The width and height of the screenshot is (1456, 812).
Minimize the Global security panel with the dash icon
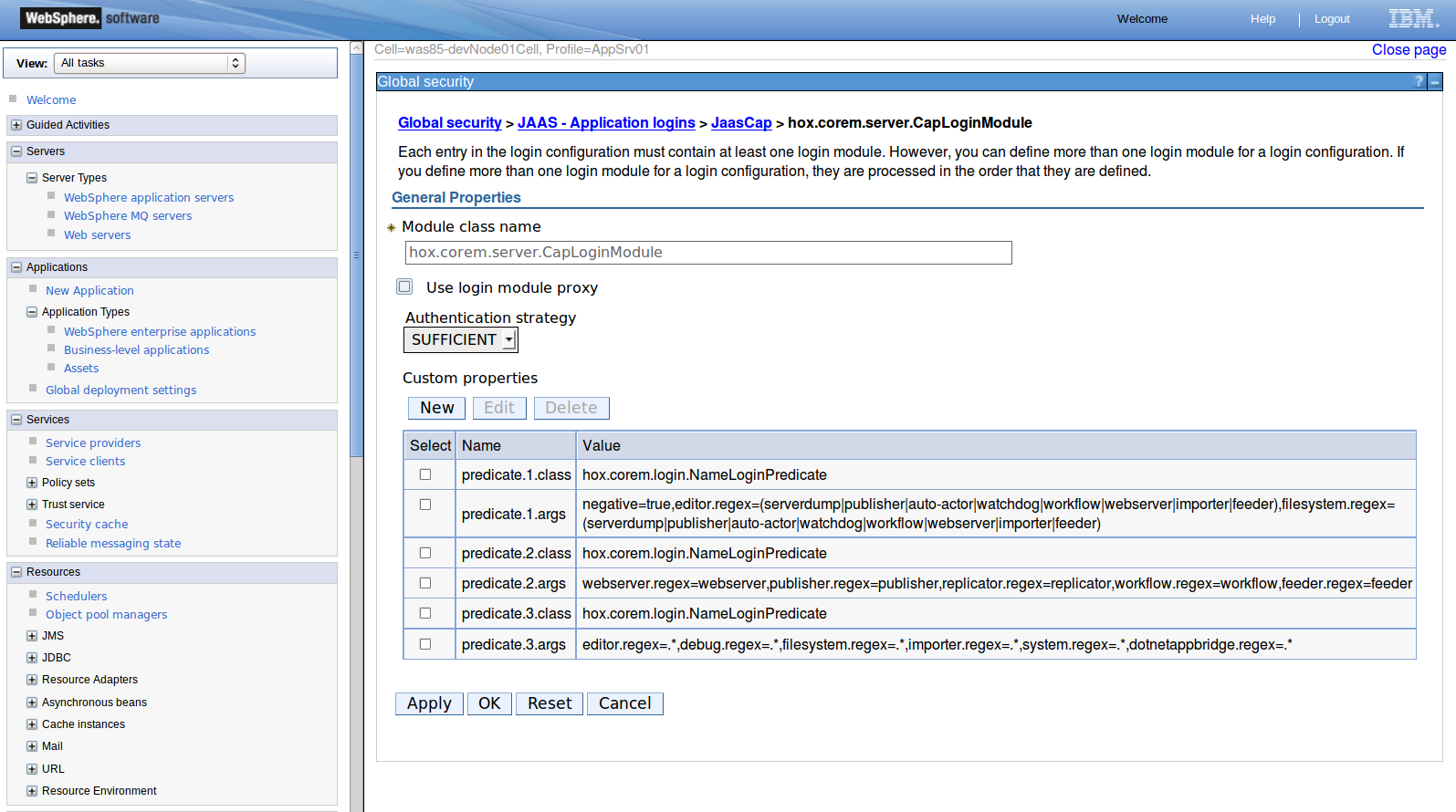pyautogui.click(x=1435, y=81)
